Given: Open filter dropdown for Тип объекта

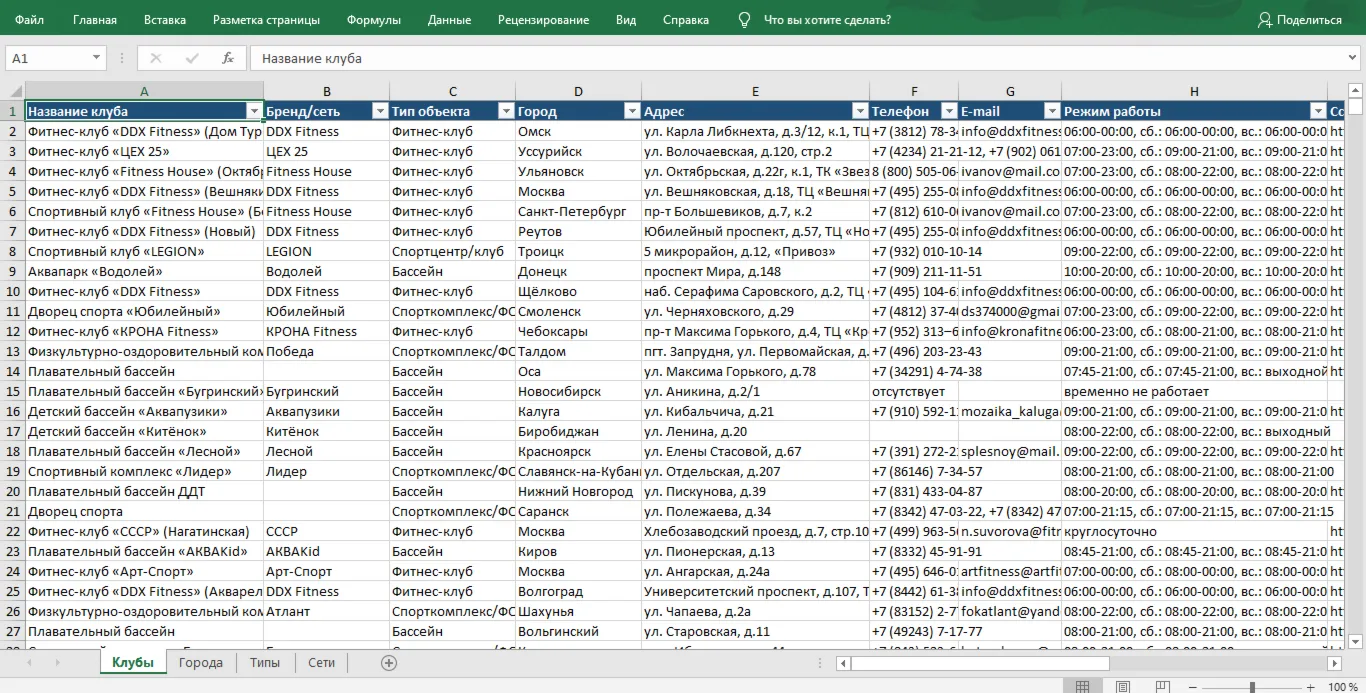Looking at the screenshot, I should point(506,111).
